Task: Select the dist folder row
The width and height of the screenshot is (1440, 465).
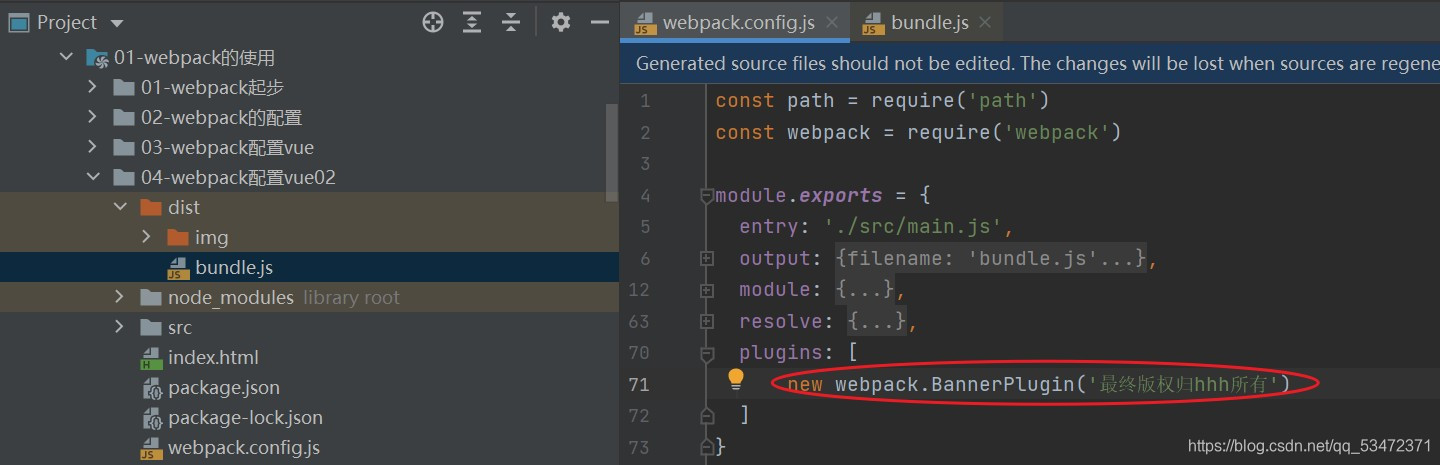Action: 309,207
